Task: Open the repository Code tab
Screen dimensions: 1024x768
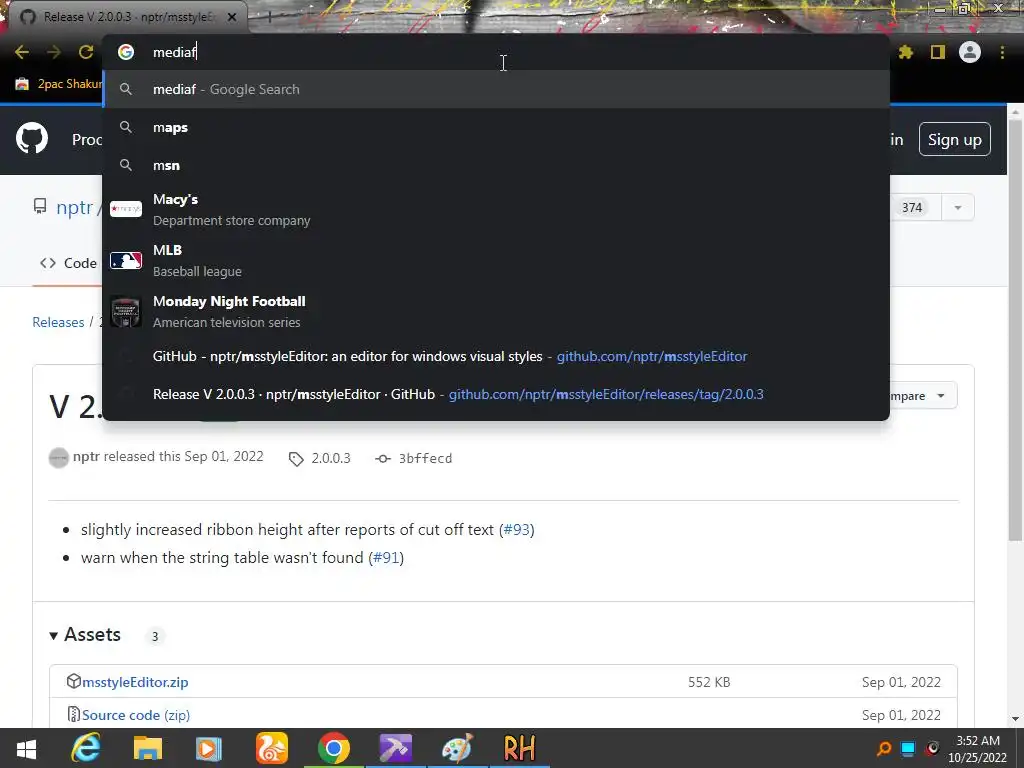Action: tap(68, 263)
